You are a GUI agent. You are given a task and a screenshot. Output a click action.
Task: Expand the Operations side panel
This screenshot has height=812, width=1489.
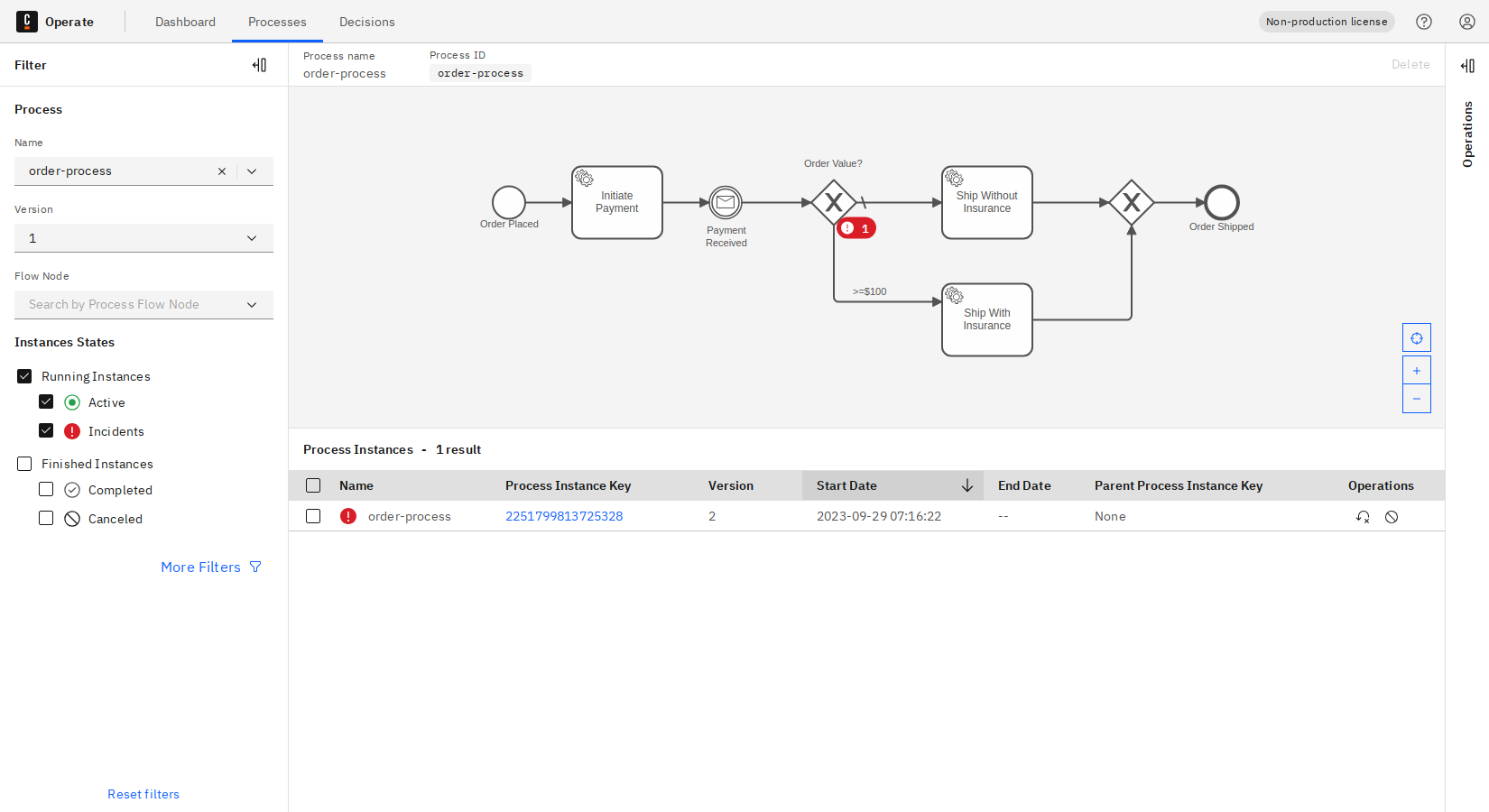click(1467, 65)
